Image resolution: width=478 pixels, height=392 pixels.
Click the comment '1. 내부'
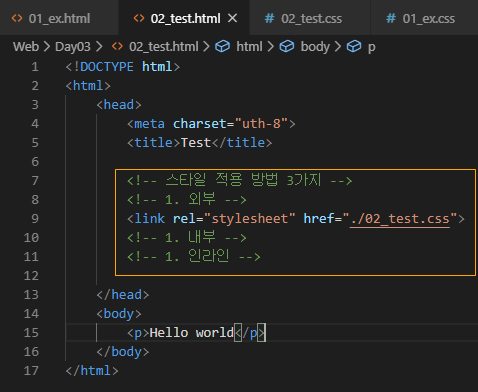(186, 237)
